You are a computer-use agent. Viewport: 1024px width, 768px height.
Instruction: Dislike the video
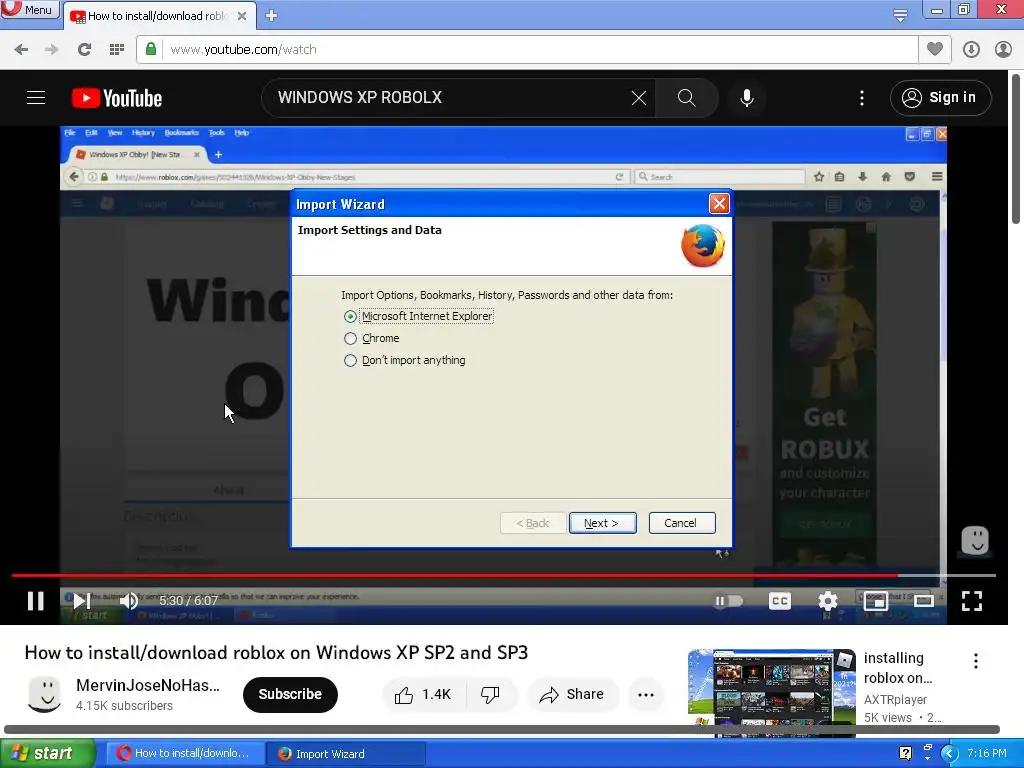(490, 695)
